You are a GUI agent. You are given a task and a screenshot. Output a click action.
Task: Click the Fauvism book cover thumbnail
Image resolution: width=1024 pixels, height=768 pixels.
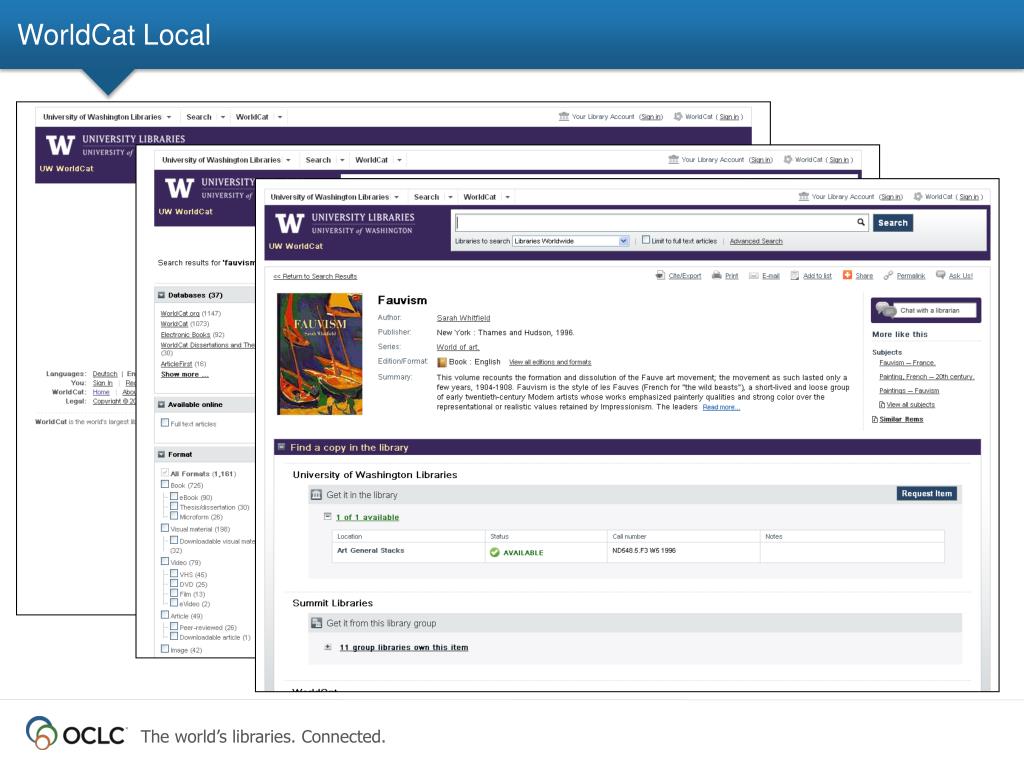tap(319, 353)
